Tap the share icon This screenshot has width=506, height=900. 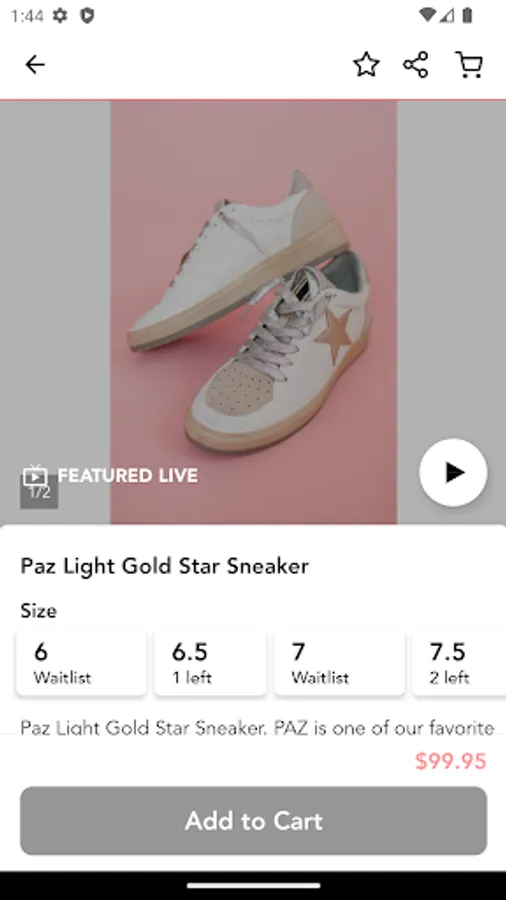(416, 64)
